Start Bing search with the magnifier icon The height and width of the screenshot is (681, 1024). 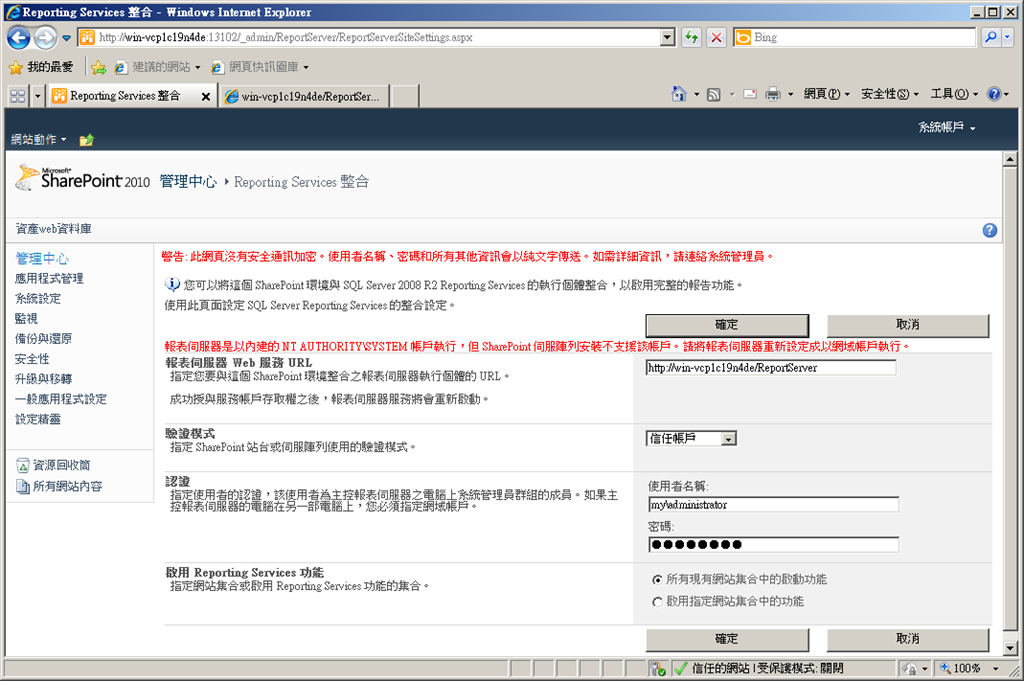click(991, 37)
